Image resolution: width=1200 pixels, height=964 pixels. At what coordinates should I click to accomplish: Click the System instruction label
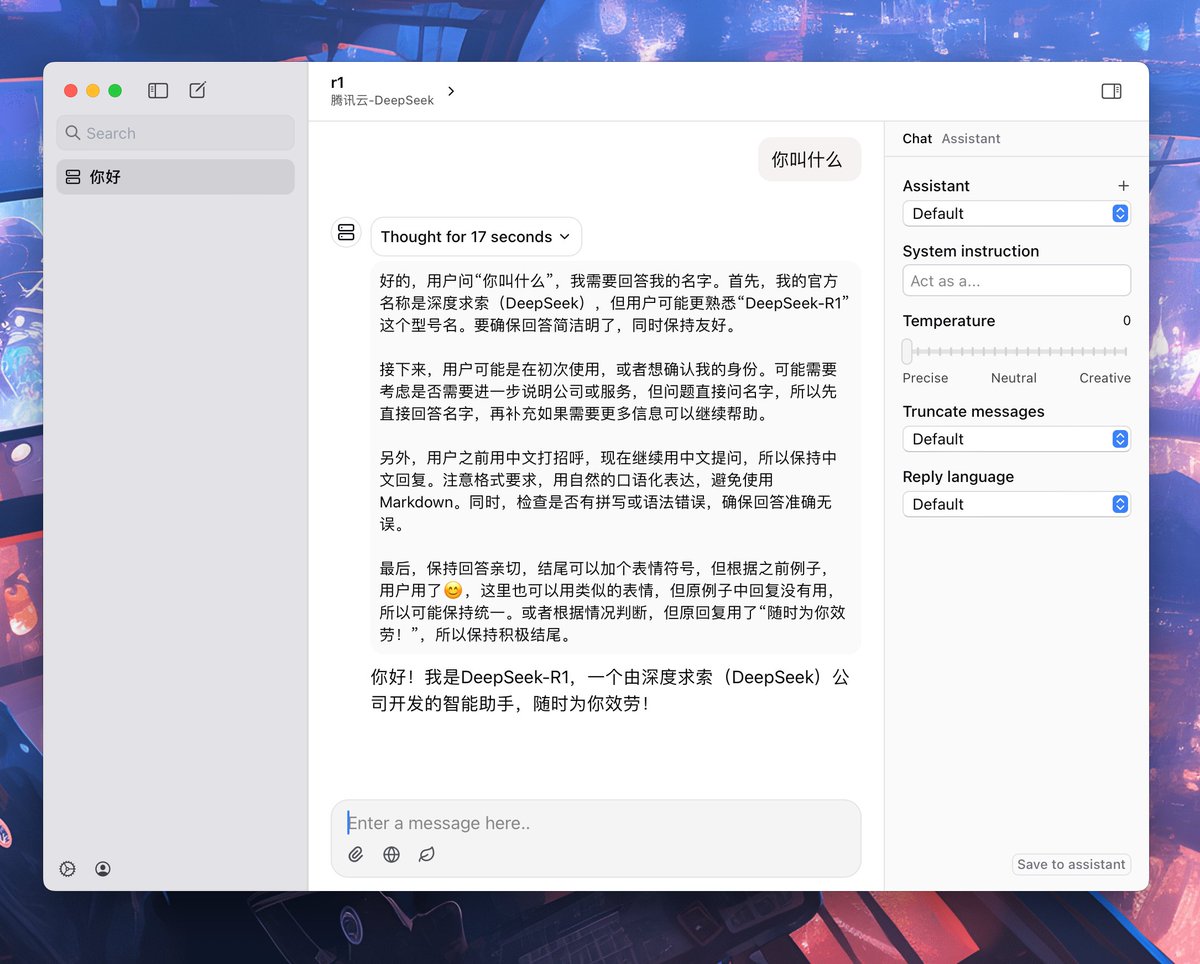tap(970, 251)
